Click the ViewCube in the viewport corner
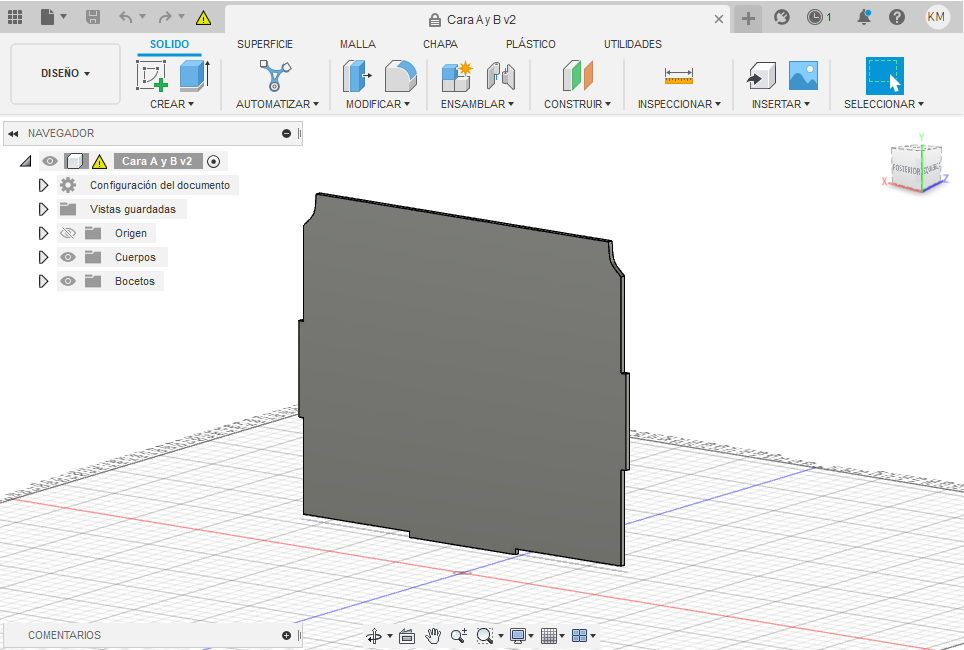The image size is (964, 650). pos(915,167)
